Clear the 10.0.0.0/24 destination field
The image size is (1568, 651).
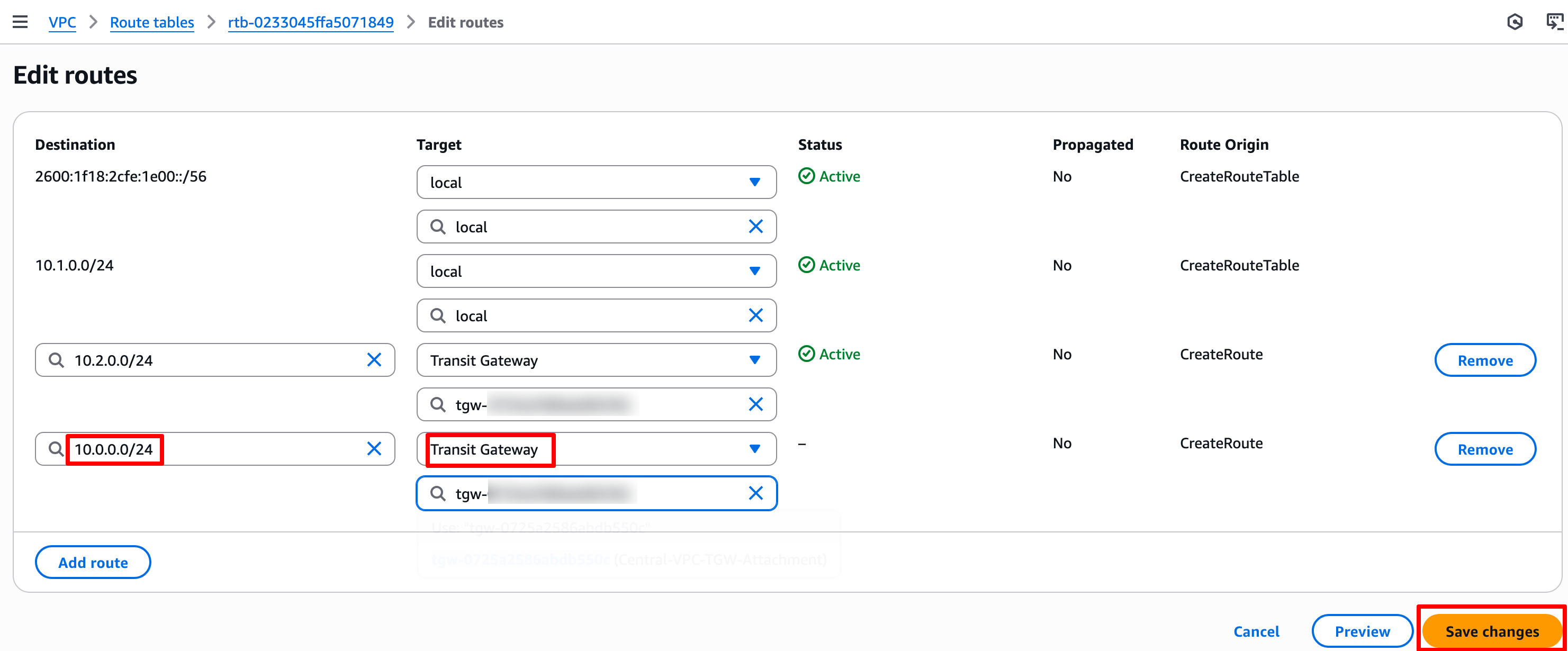point(374,448)
